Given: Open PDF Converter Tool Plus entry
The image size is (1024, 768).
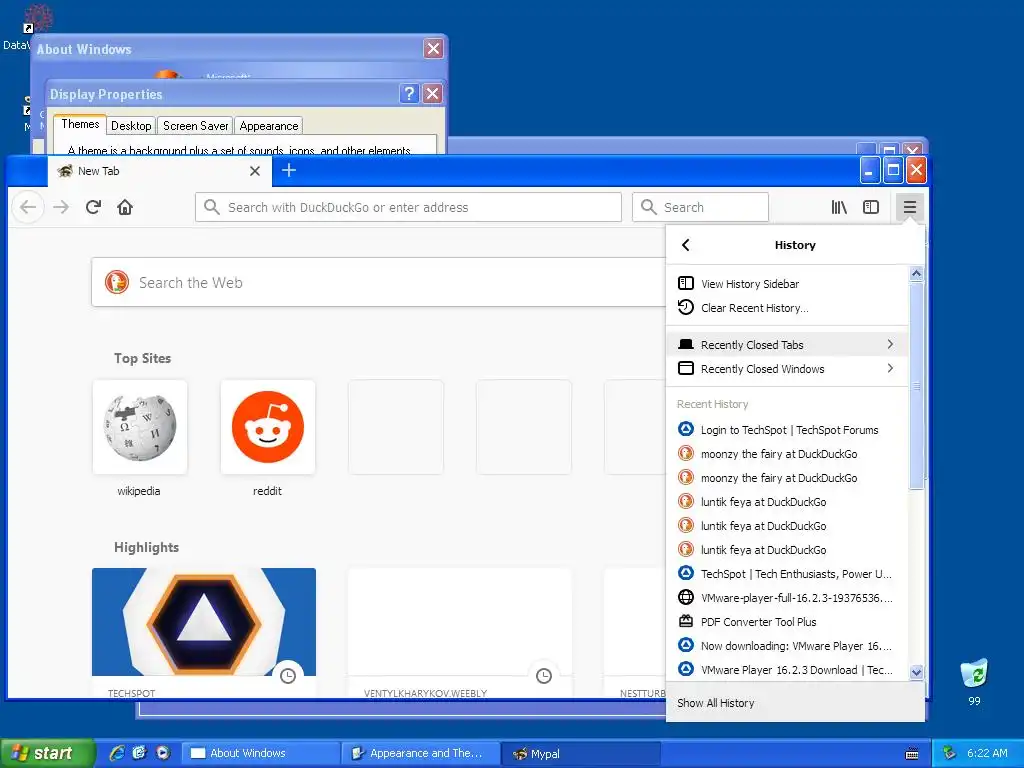Looking at the screenshot, I should point(788,622).
